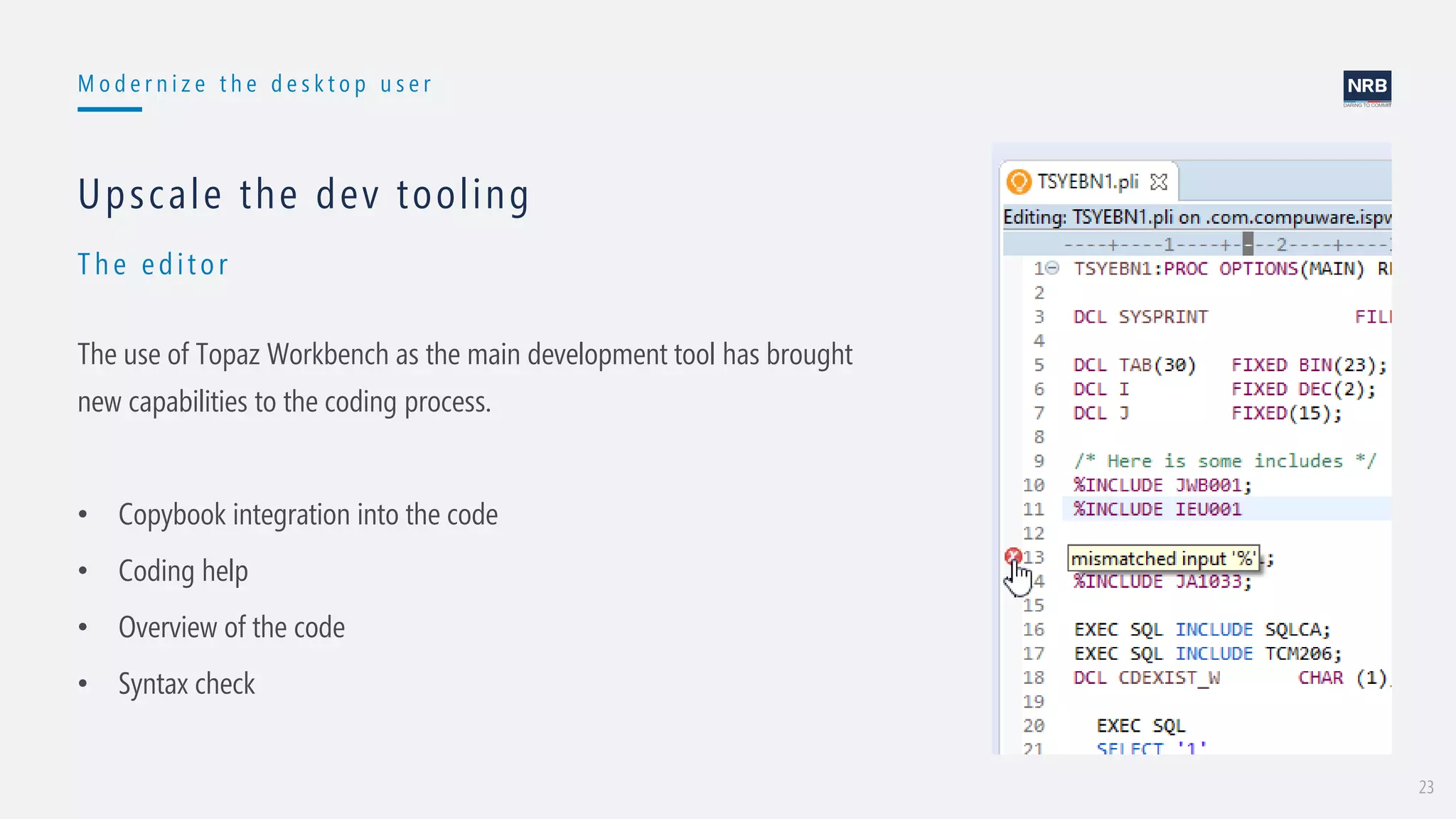The image size is (1456, 819).
Task: Click the 'TSYEBN1:PROC OPTIONS(MAIN)' line
Action: [1232, 269]
